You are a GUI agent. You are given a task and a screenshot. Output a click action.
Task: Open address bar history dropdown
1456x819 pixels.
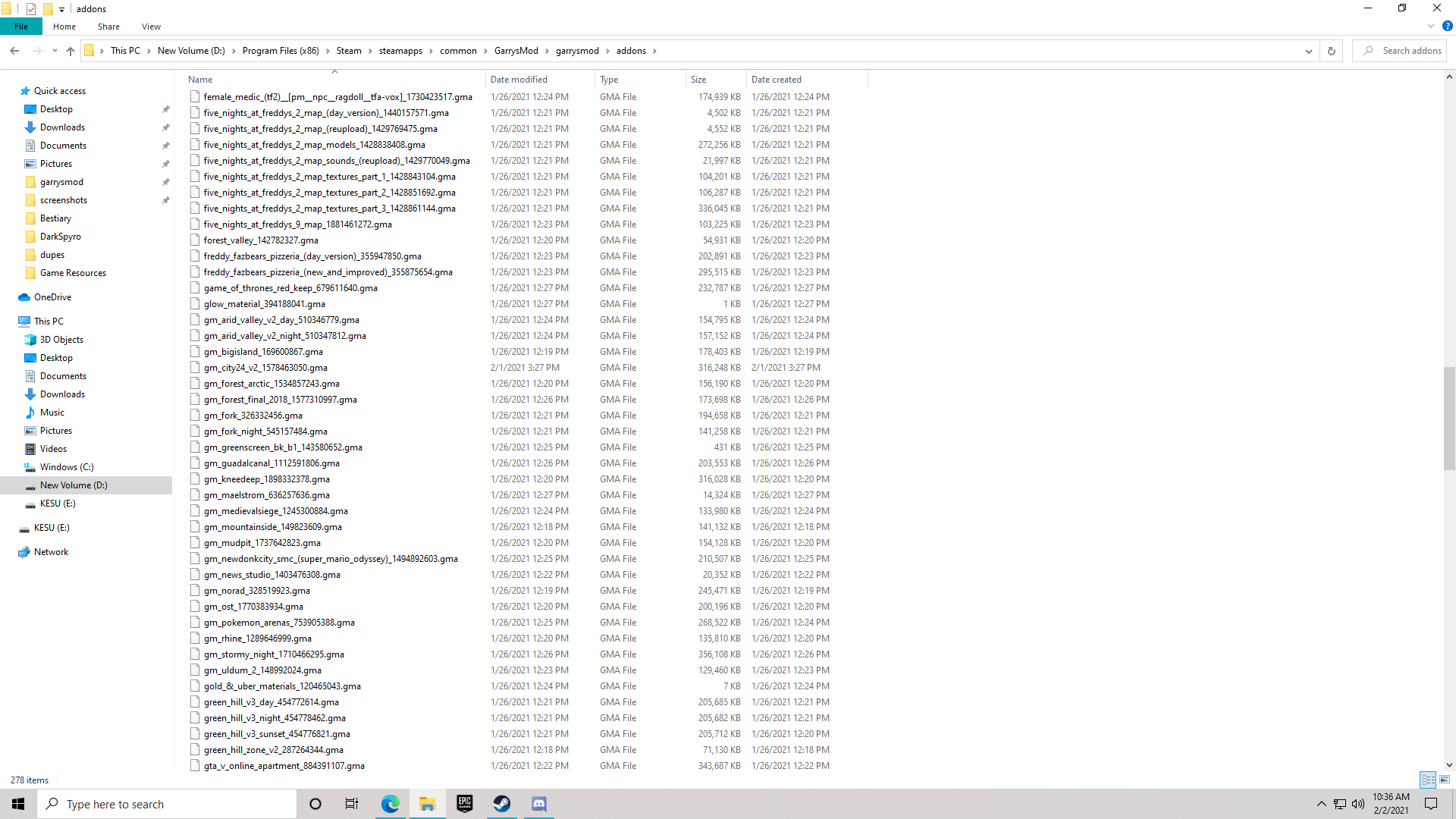click(1308, 51)
